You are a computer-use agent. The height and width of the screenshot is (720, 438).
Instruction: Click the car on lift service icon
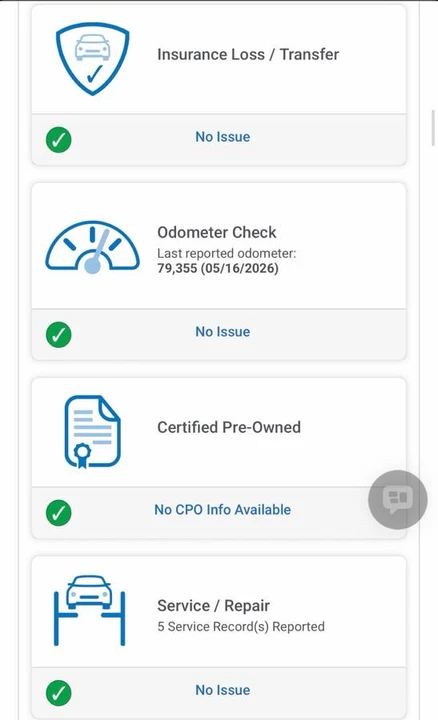[90, 610]
